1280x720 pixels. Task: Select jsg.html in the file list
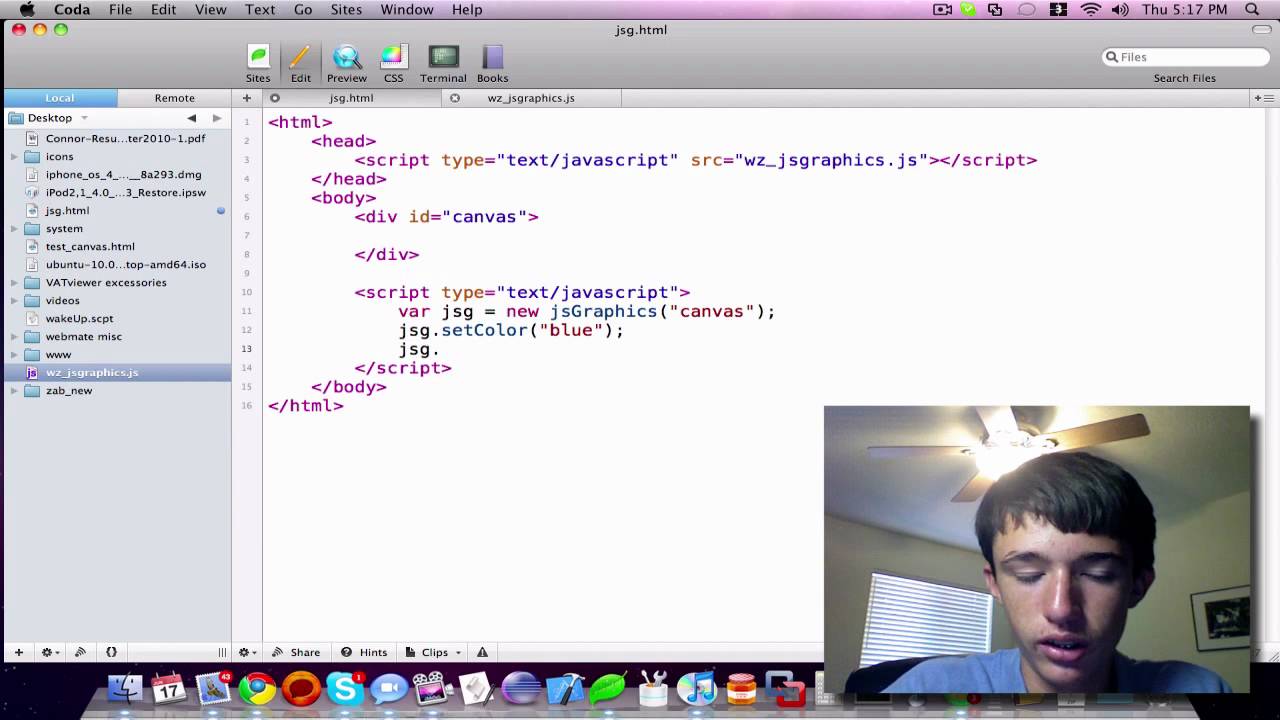tap(67, 211)
